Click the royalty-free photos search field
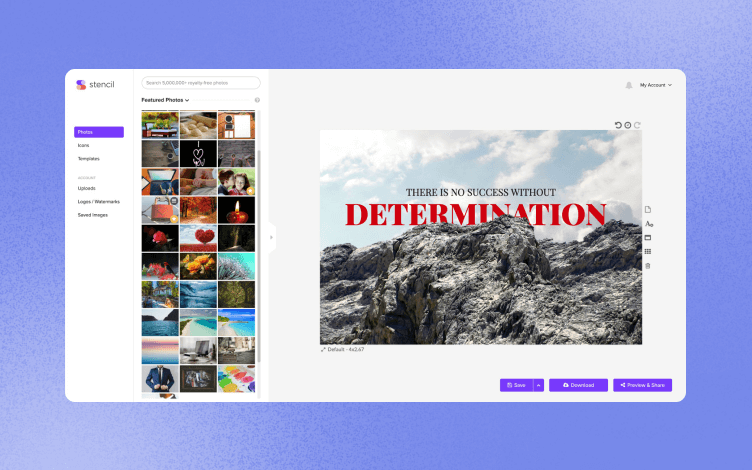This screenshot has height=470, width=752. point(201,83)
